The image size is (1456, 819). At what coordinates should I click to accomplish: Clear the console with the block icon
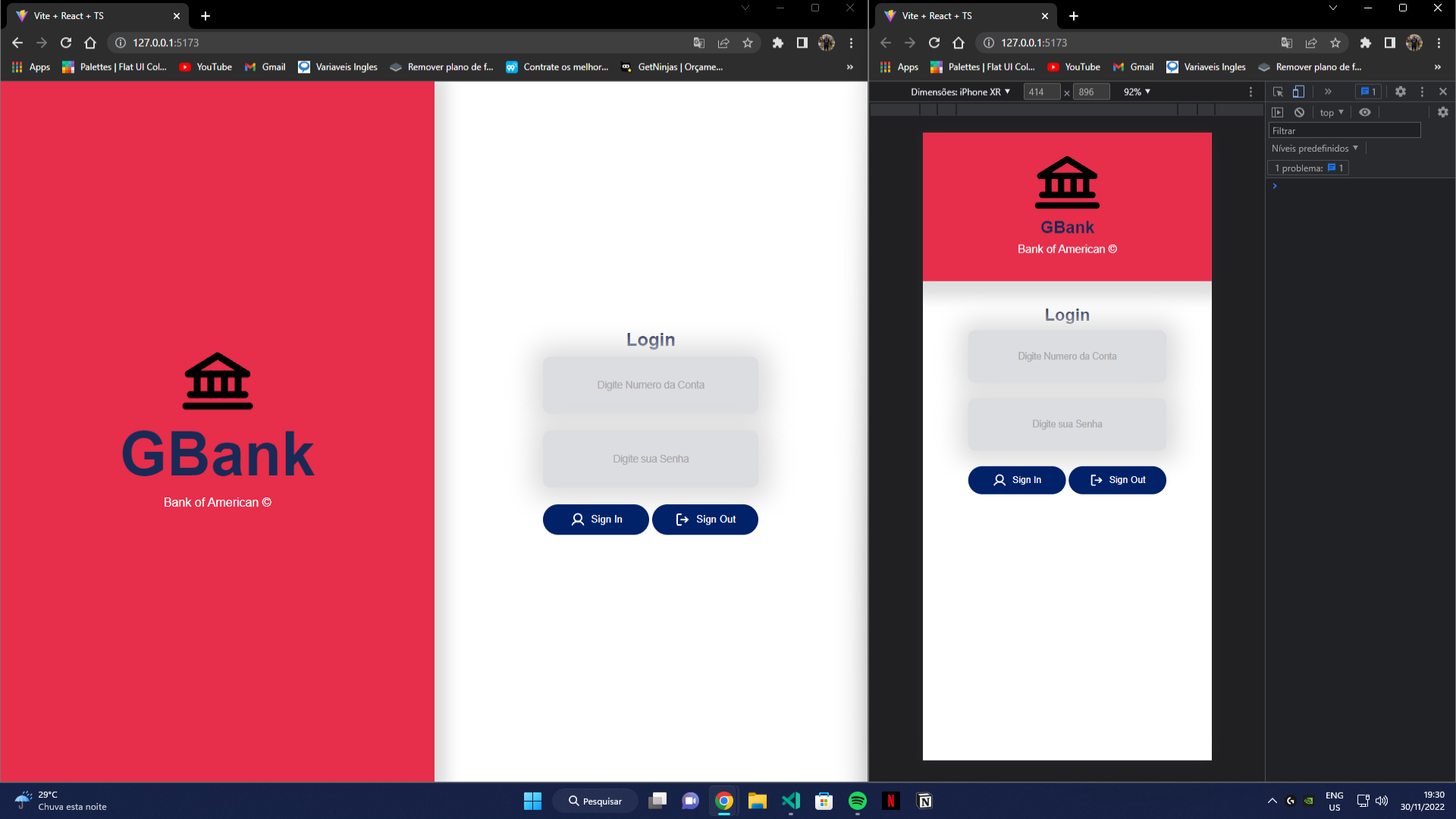pyautogui.click(x=1301, y=112)
